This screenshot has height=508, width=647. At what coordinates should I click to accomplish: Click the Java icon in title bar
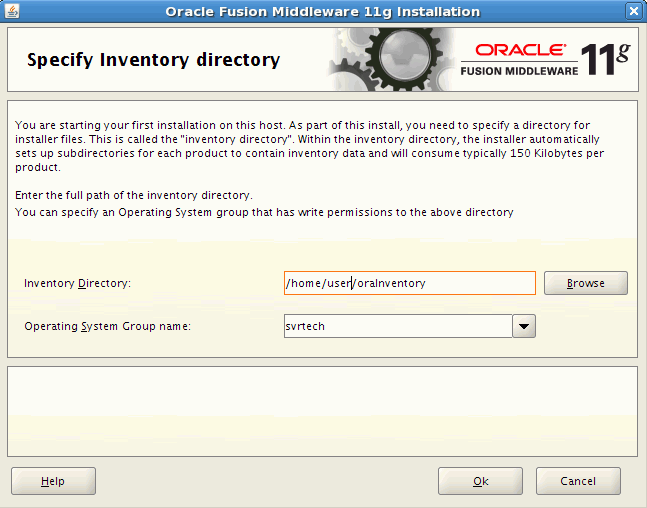[x=12, y=11]
